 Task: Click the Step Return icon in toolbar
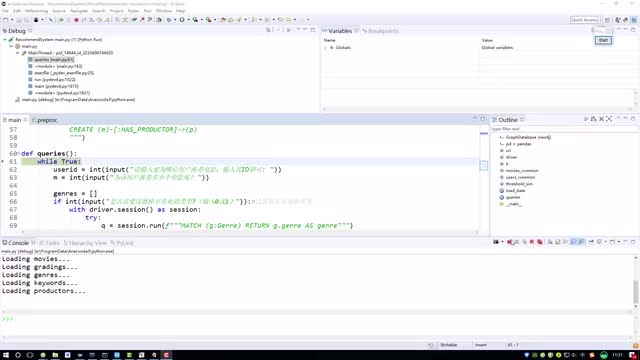click(107, 20)
